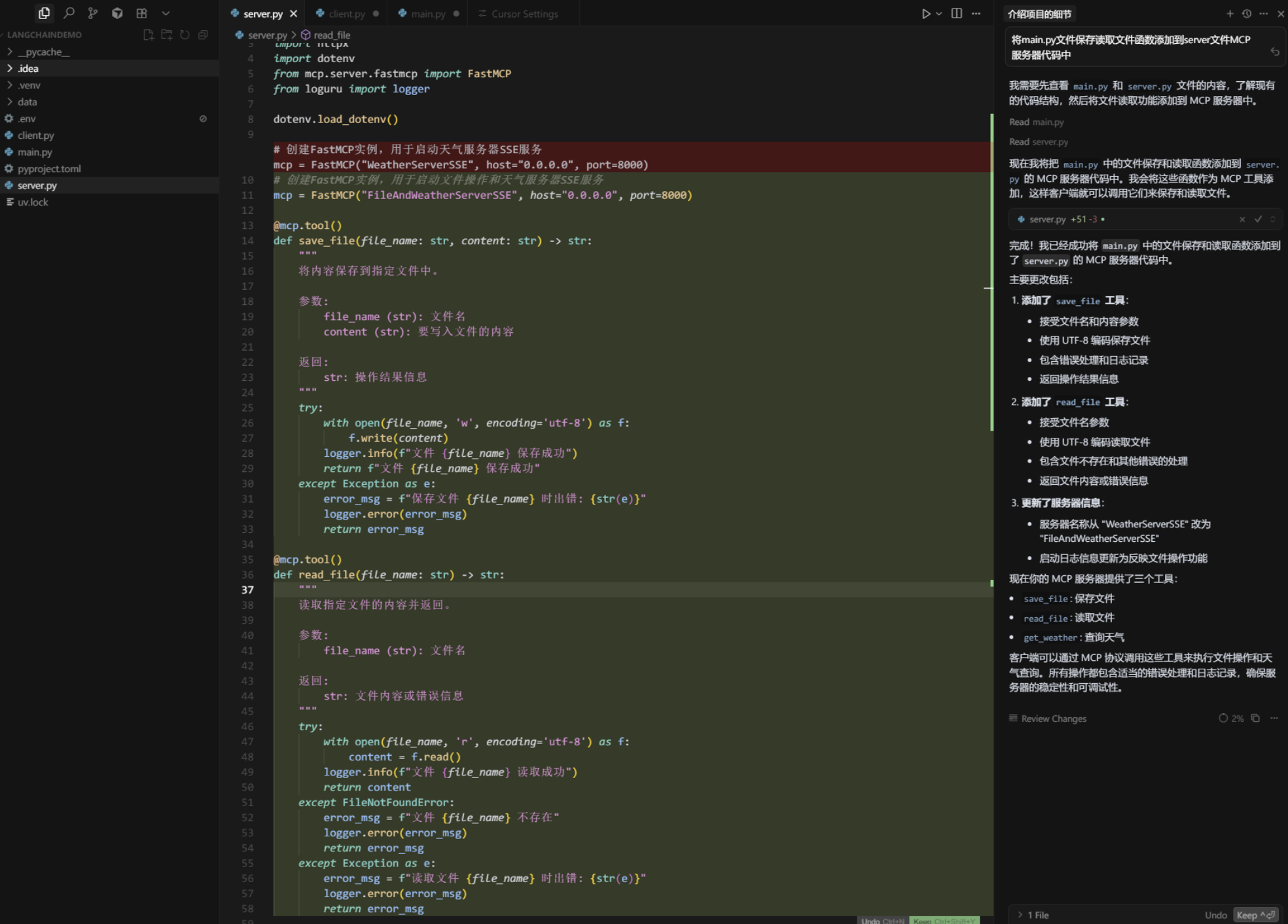Show chat history in AI panel

[1247, 14]
